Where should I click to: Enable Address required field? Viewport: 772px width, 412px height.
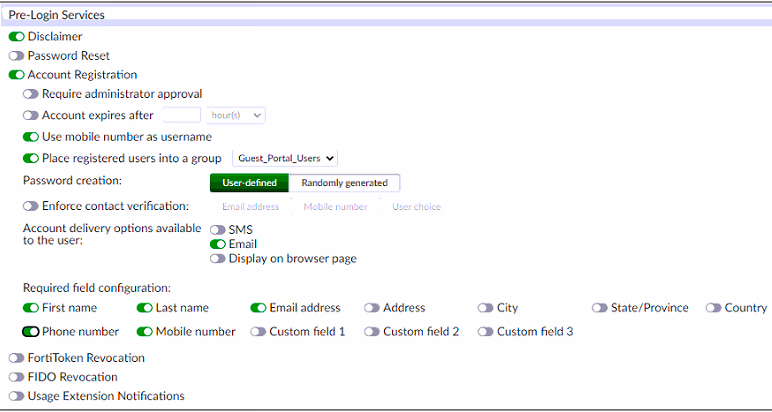coord(372,308)
